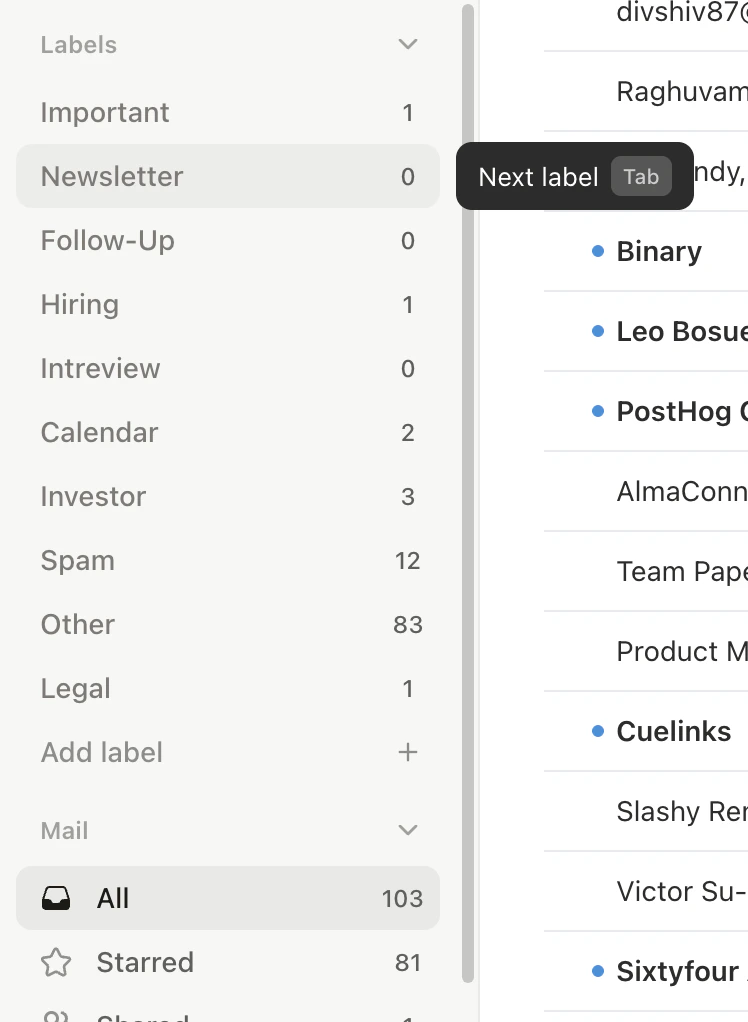This screenshot has height=1022, width=748.
Task: Click the unread dot beside Sixtyfour
Action: pos(597,970)
